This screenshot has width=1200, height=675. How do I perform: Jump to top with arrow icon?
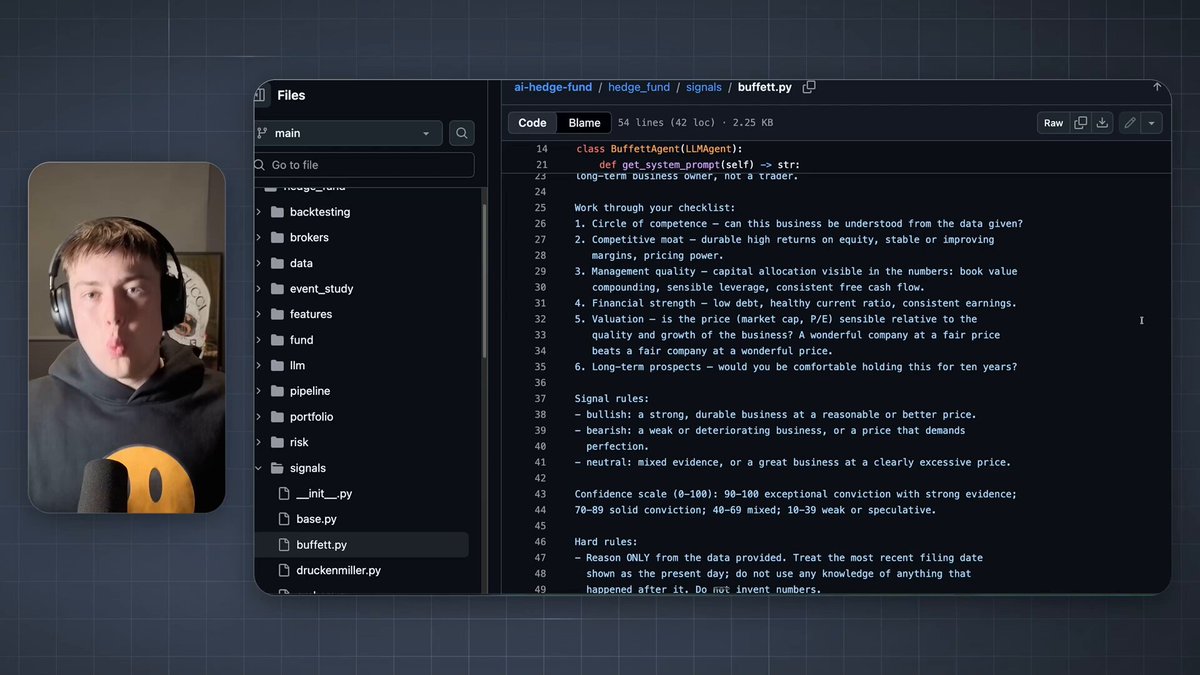coord(1157,87)
